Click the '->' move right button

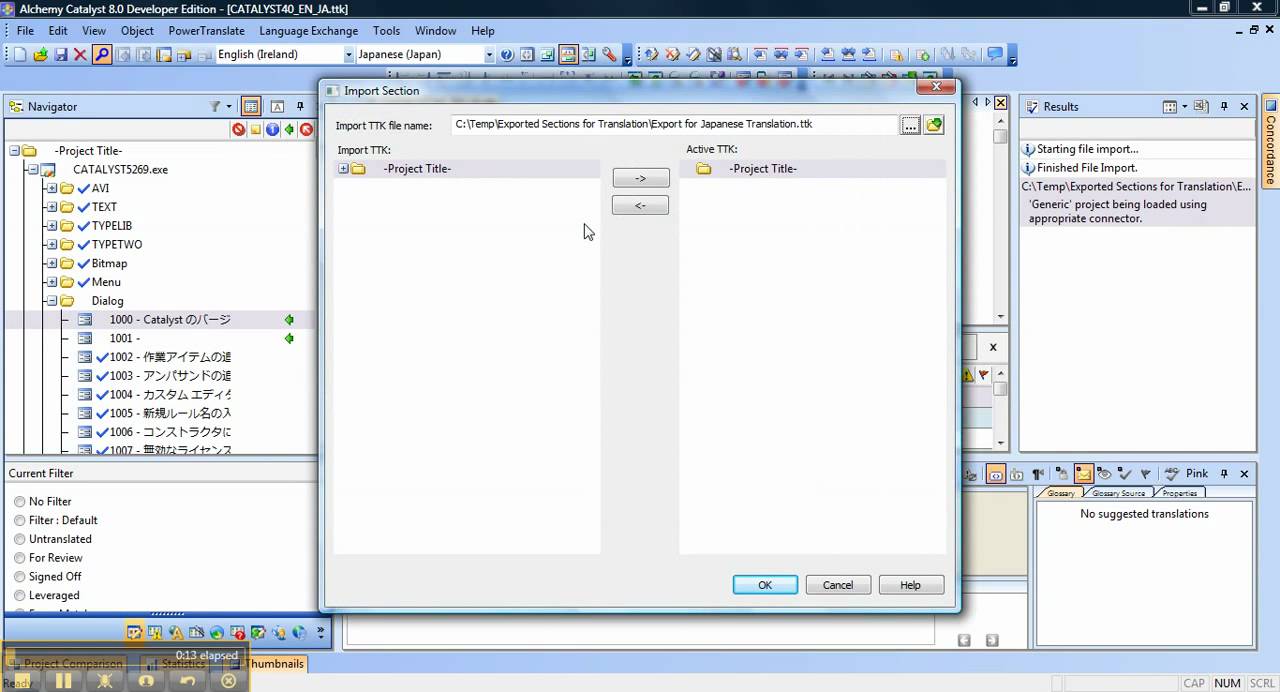click(640, 178)
